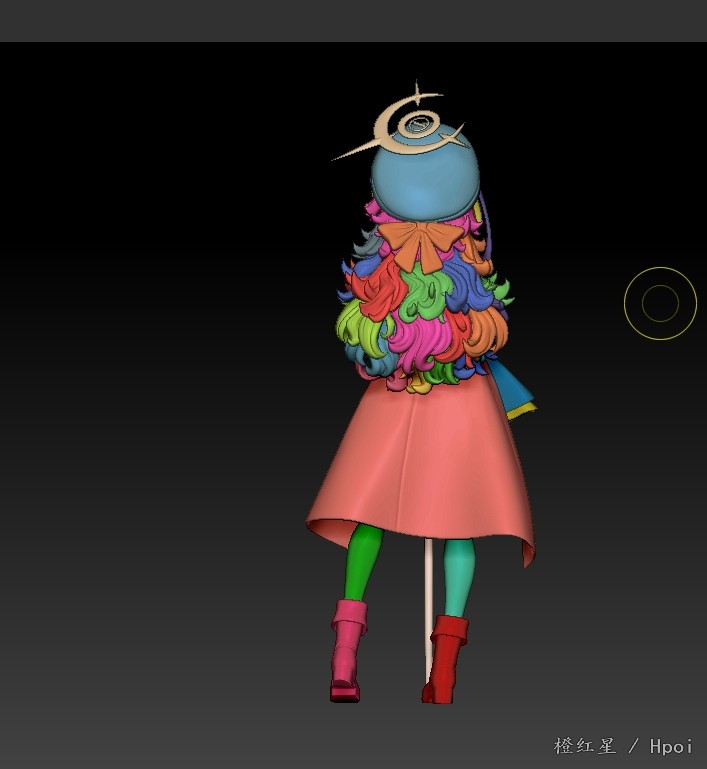
Task: Select the pink boot on the left foot
Action: [x=348, y=648]
